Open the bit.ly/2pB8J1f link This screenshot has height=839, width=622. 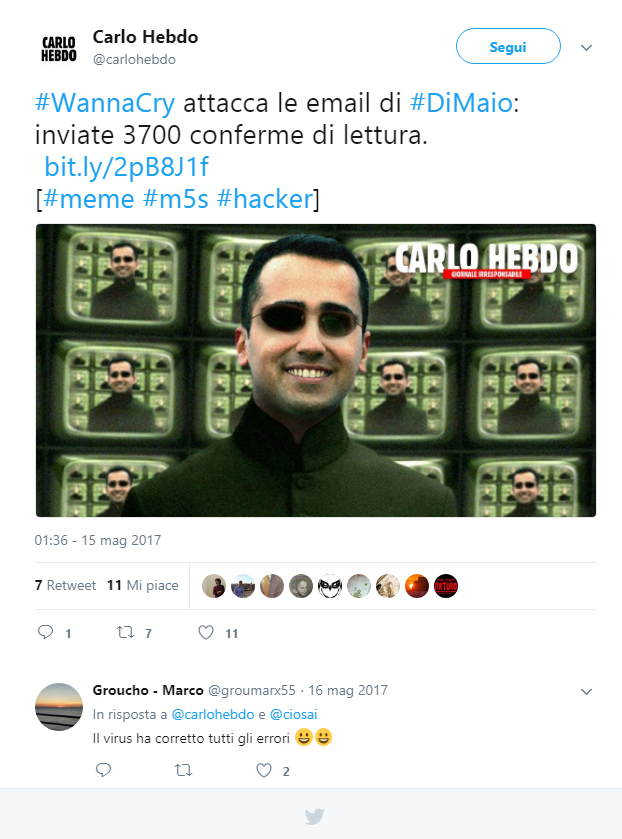[x=126, y=167]
